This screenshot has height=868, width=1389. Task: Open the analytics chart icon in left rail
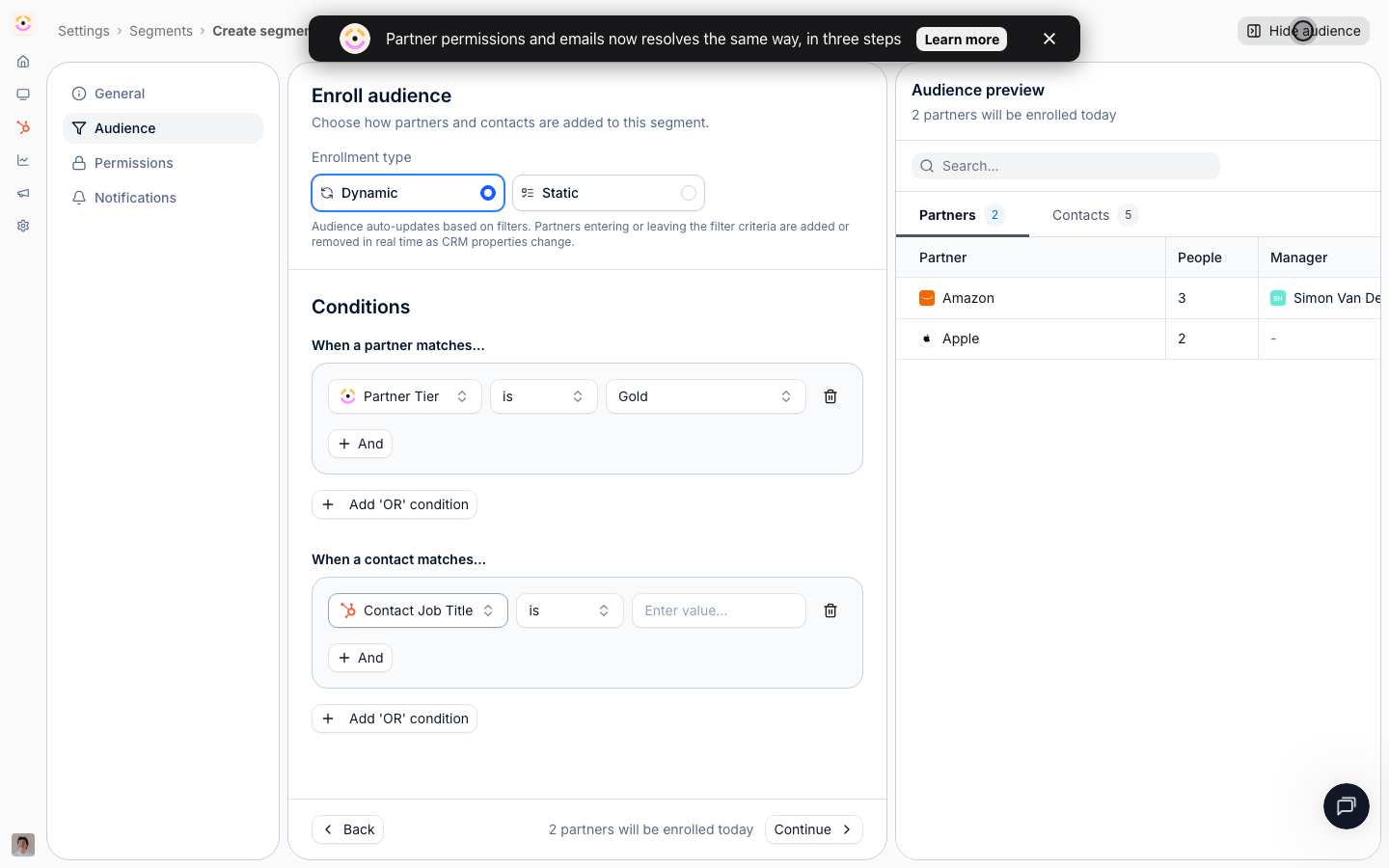click(x=23, y=160)
